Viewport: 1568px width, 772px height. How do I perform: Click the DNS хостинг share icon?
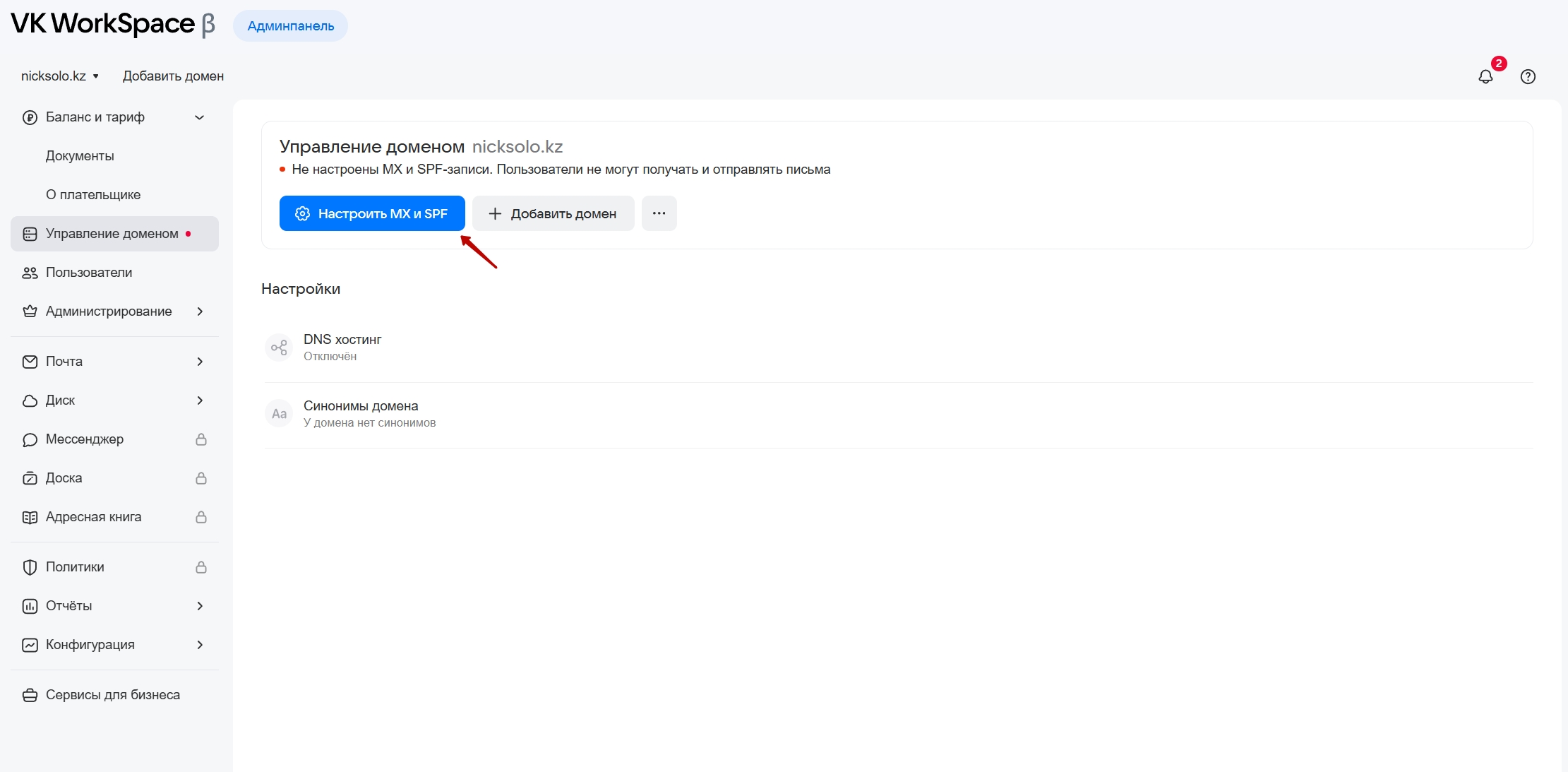click(279, 348)
